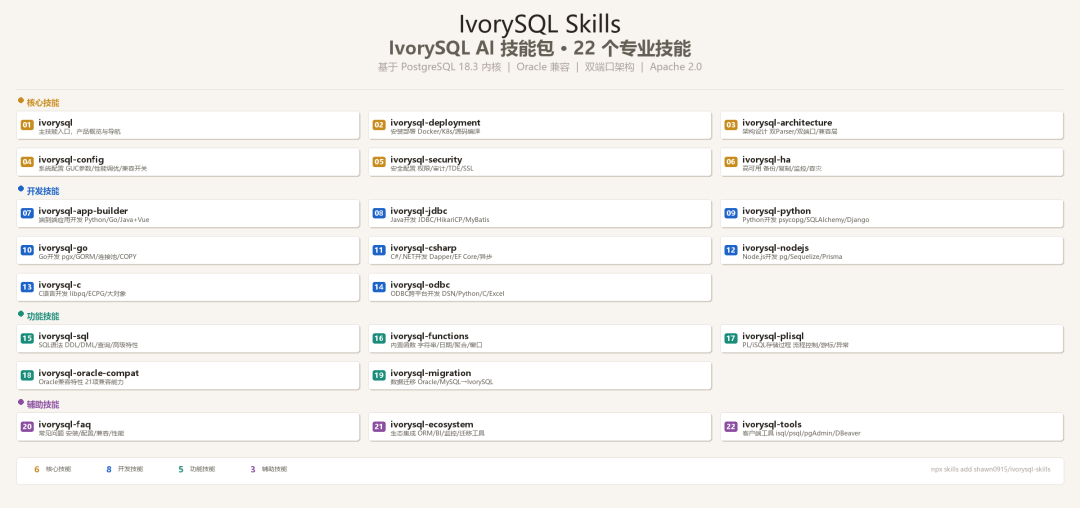
Task: Open the ivorysql skill title
Action: [x=55, y=123]
